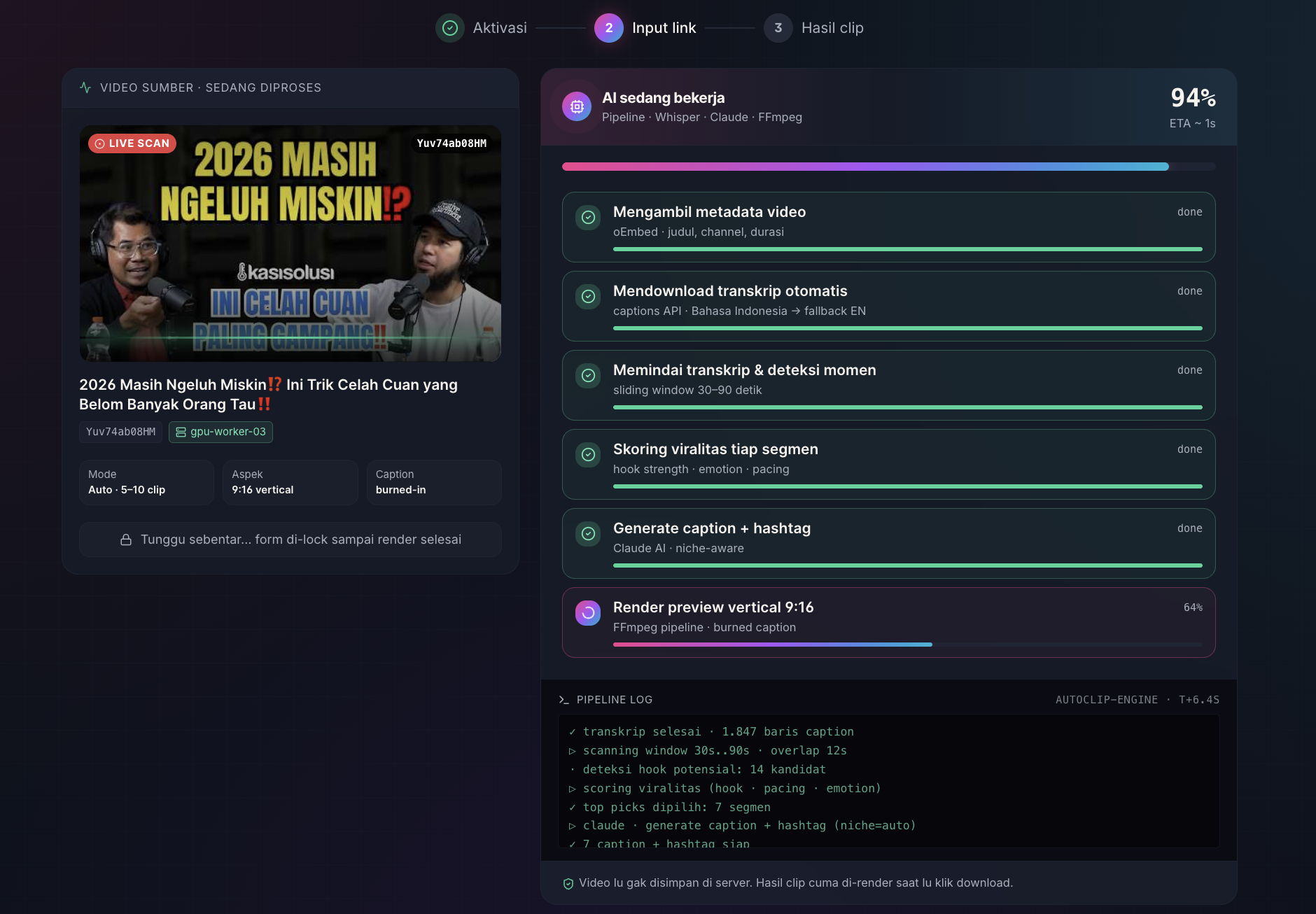Image resolution: width=1316 pixels, height=914 pixels.
Task: Click the checkmark icon for Memindai transkrip
Action: (x=588, y=375)
